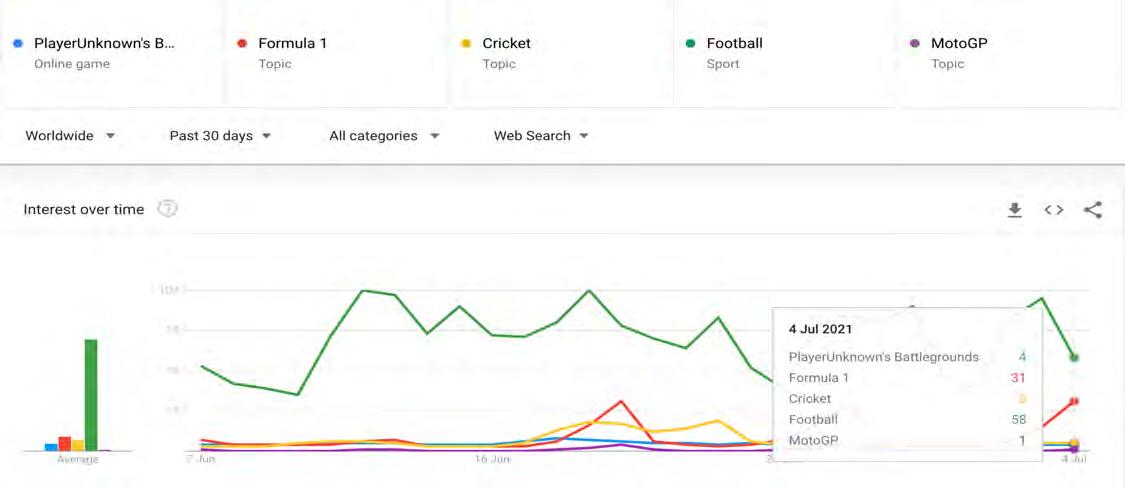Open the All categories dropdown
This screenshot has width=1125, height=487.
(x=384, y=136)
